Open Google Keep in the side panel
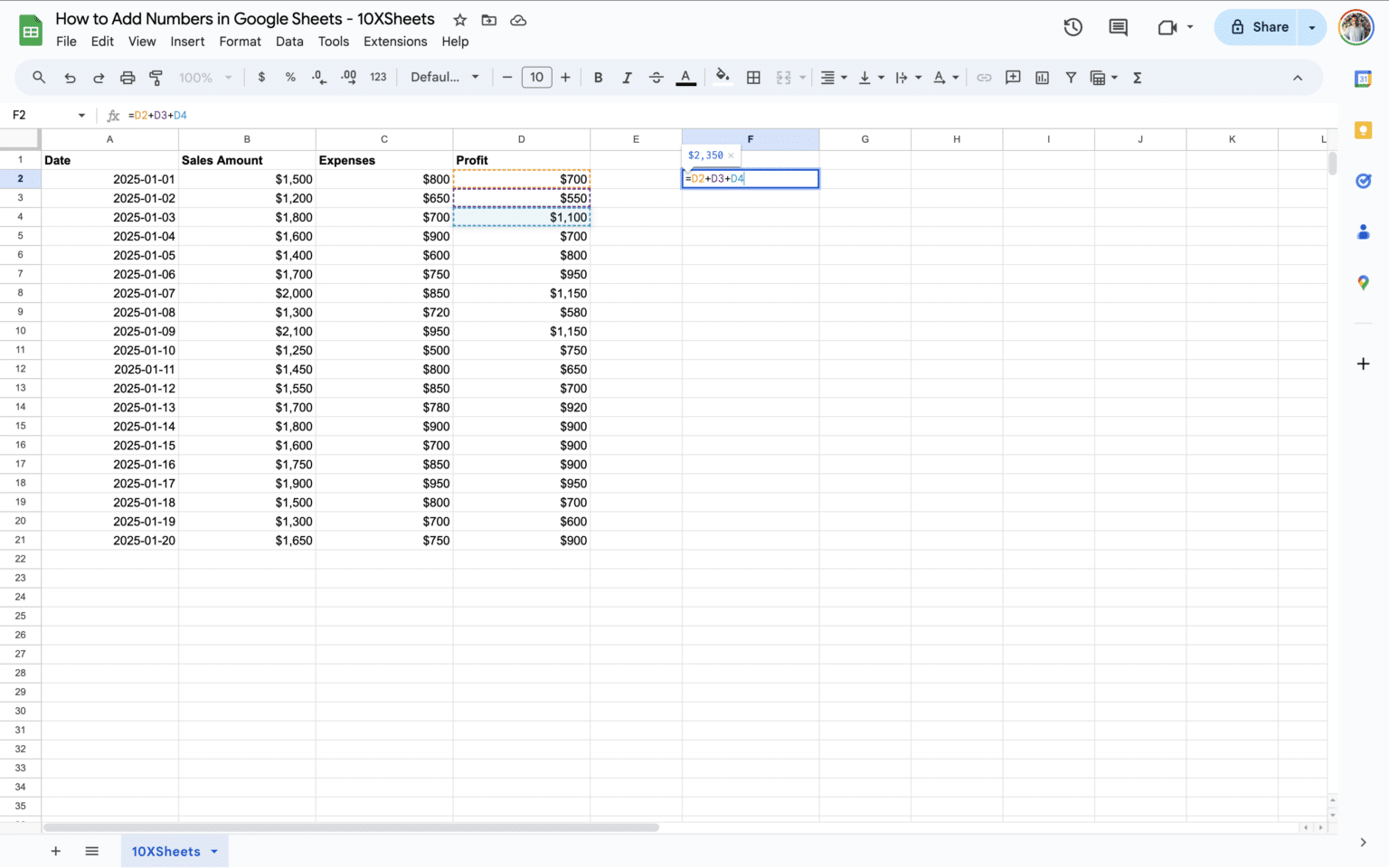 (x=1364, y=130)
